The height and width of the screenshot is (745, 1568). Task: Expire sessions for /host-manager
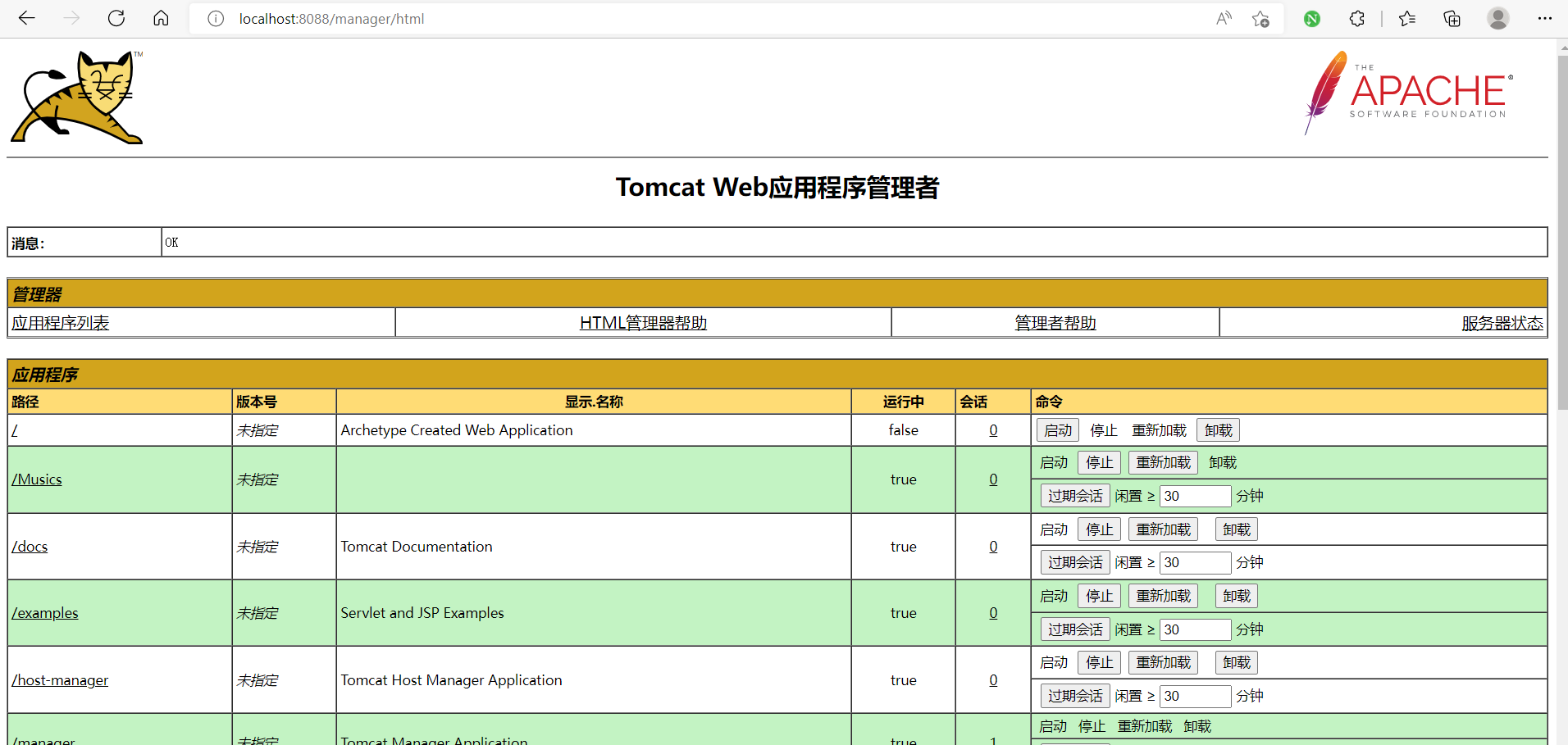[1075, 696]
